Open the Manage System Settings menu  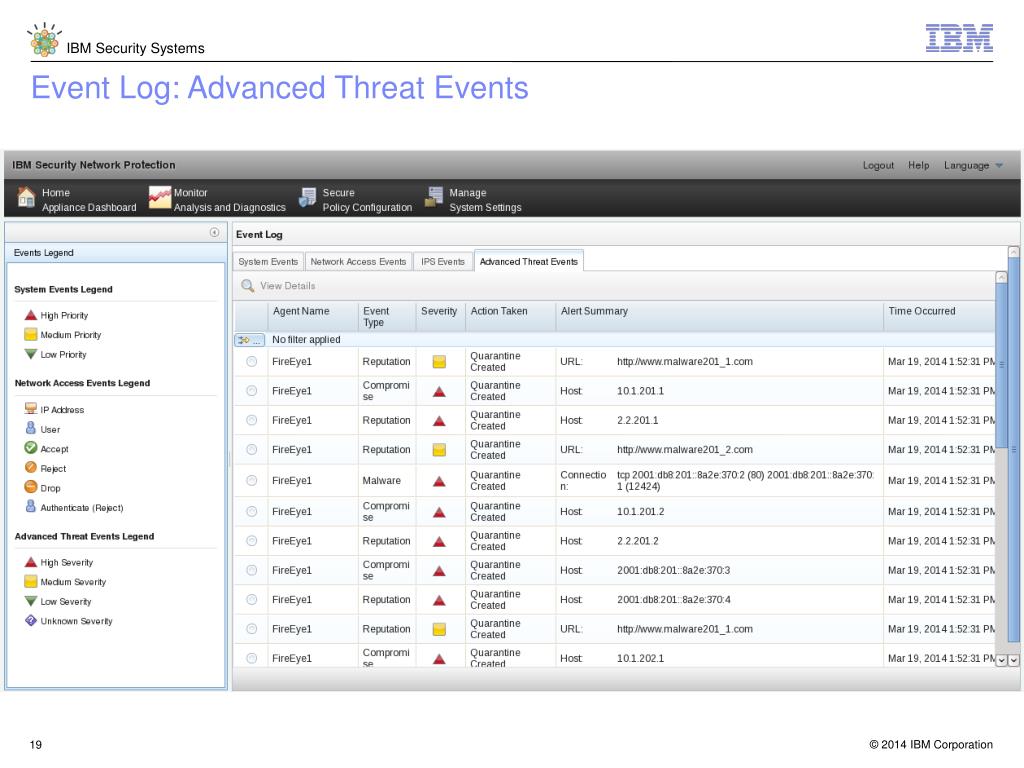pyautogui.click(x=473, y=199)
